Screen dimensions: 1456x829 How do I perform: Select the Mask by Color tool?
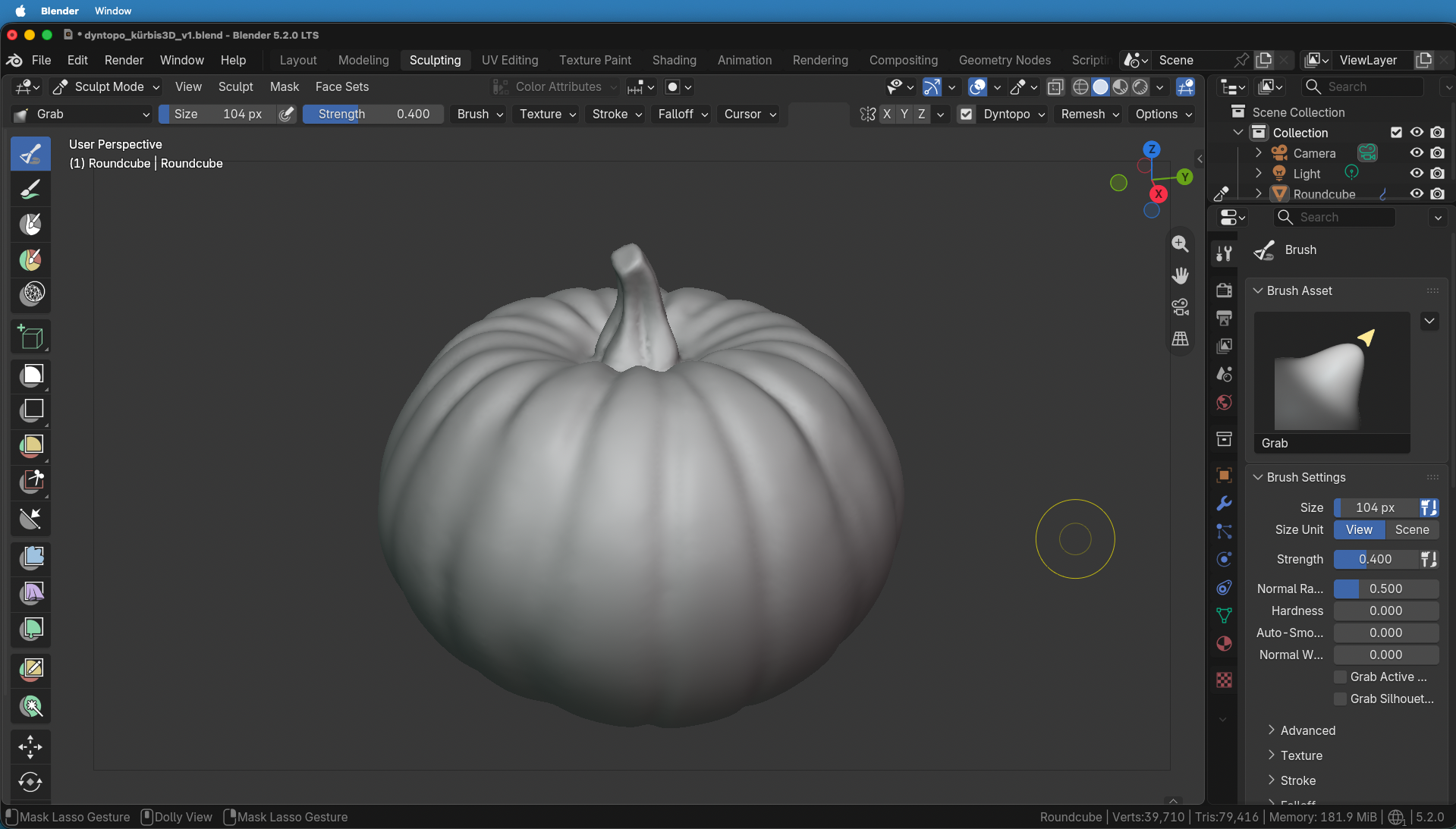tap(31, 707)
